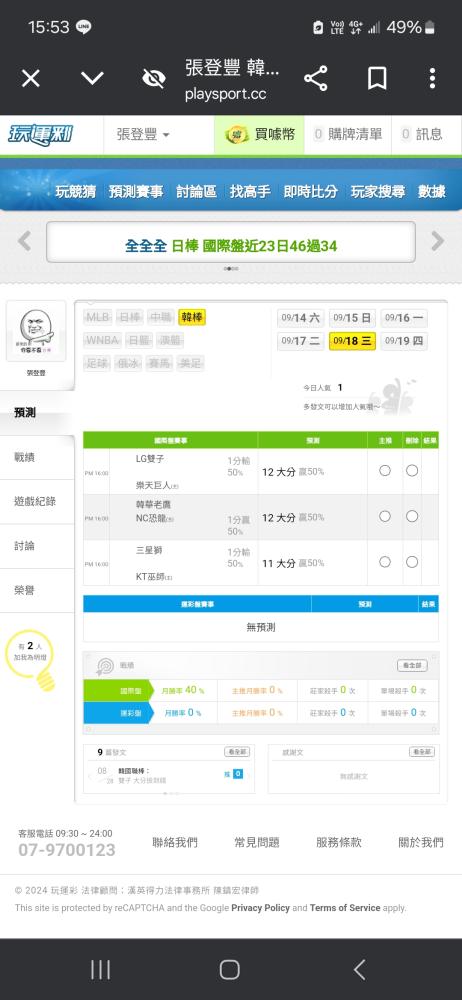Choose date 09/14 六
Image resolution: width=462 pixels, height=1000 pixels.
(301, 318)
